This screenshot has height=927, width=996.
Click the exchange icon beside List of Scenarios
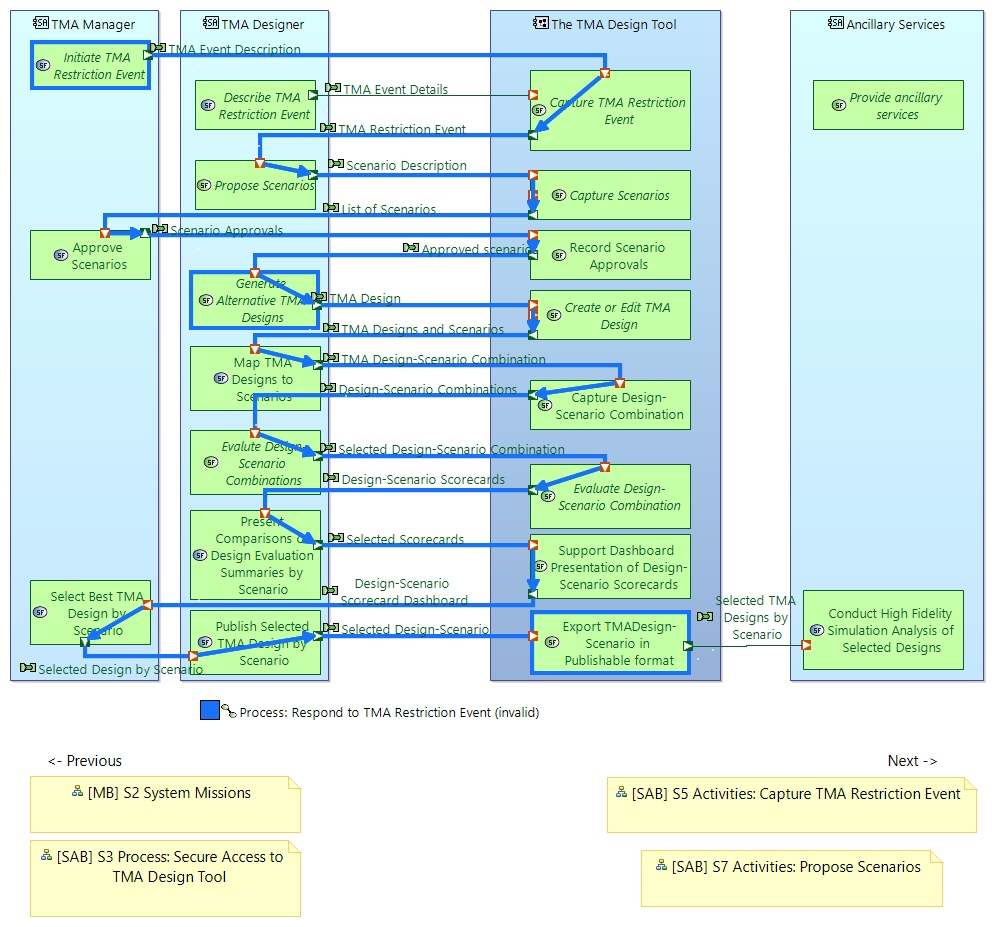point(331,208)
